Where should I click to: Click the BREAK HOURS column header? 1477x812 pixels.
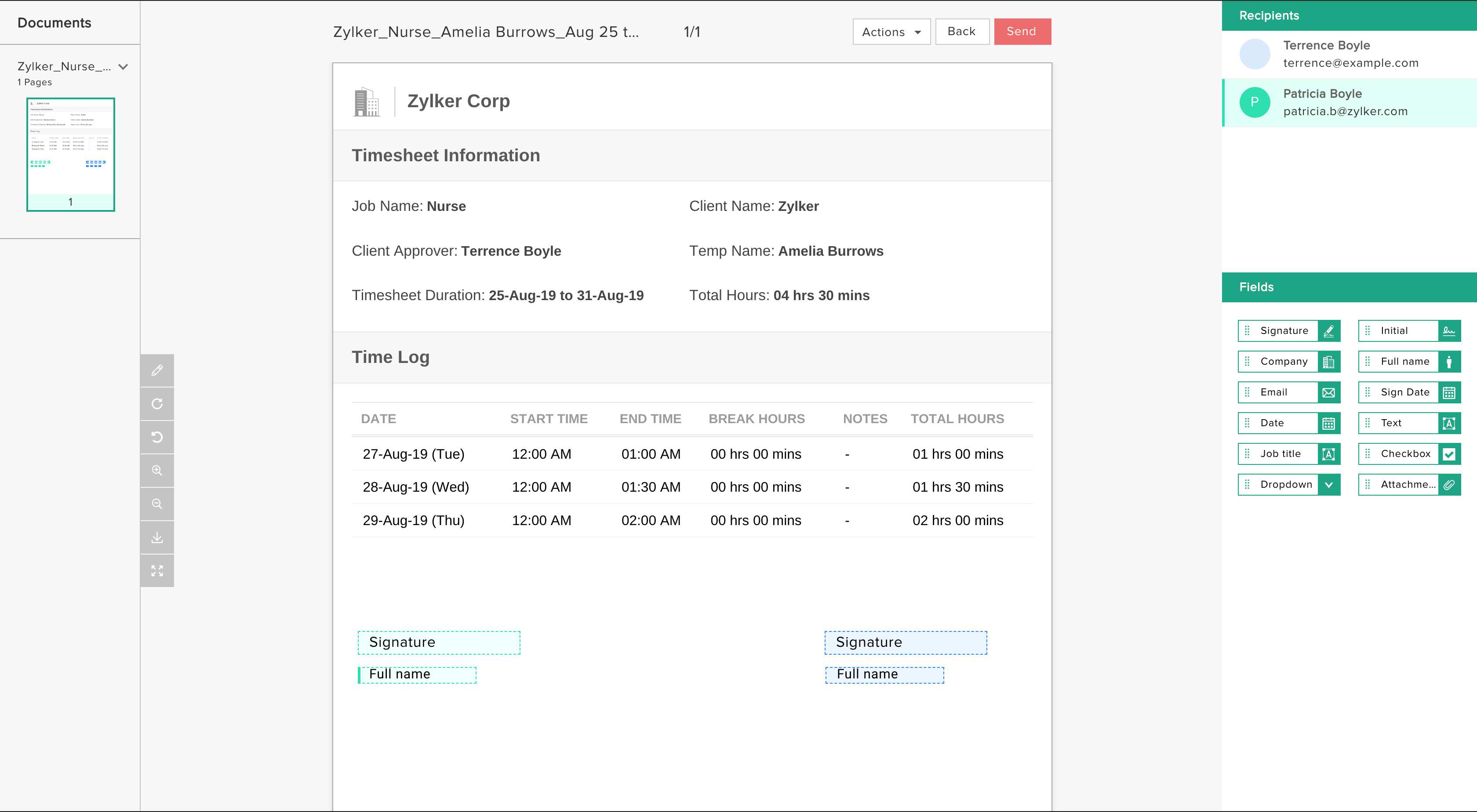pyautogui.click(x=756, y=419)
